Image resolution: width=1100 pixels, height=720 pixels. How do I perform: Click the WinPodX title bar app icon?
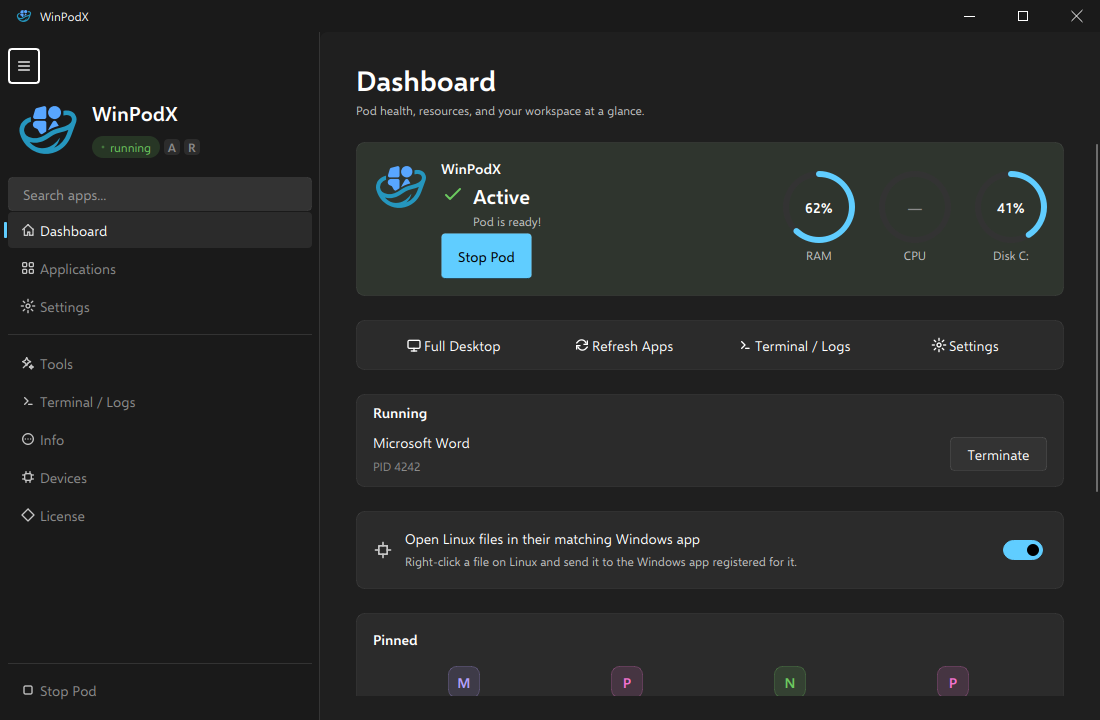(x=24, y=16)
